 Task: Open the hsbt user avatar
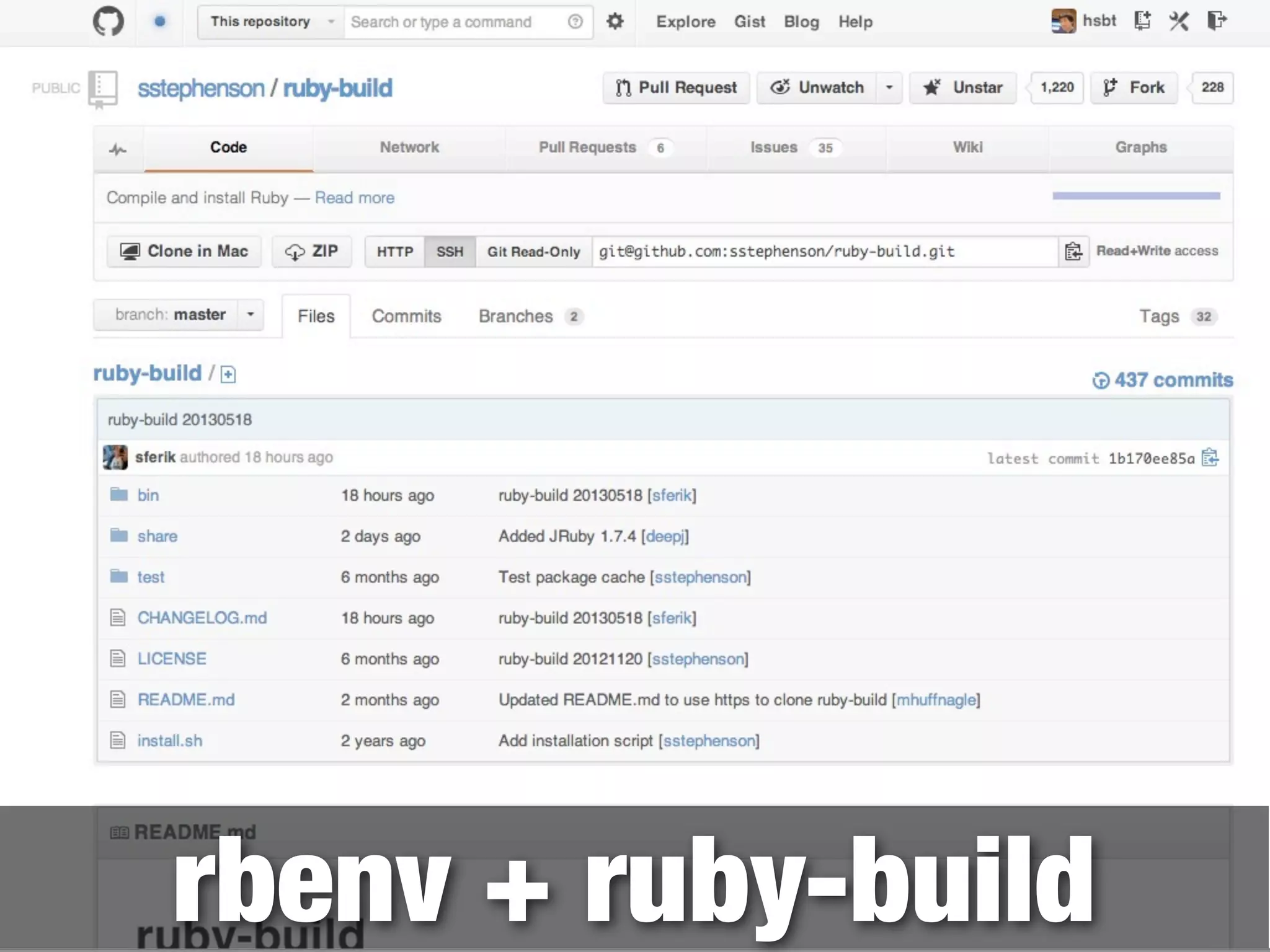[x=1064, y=21]
